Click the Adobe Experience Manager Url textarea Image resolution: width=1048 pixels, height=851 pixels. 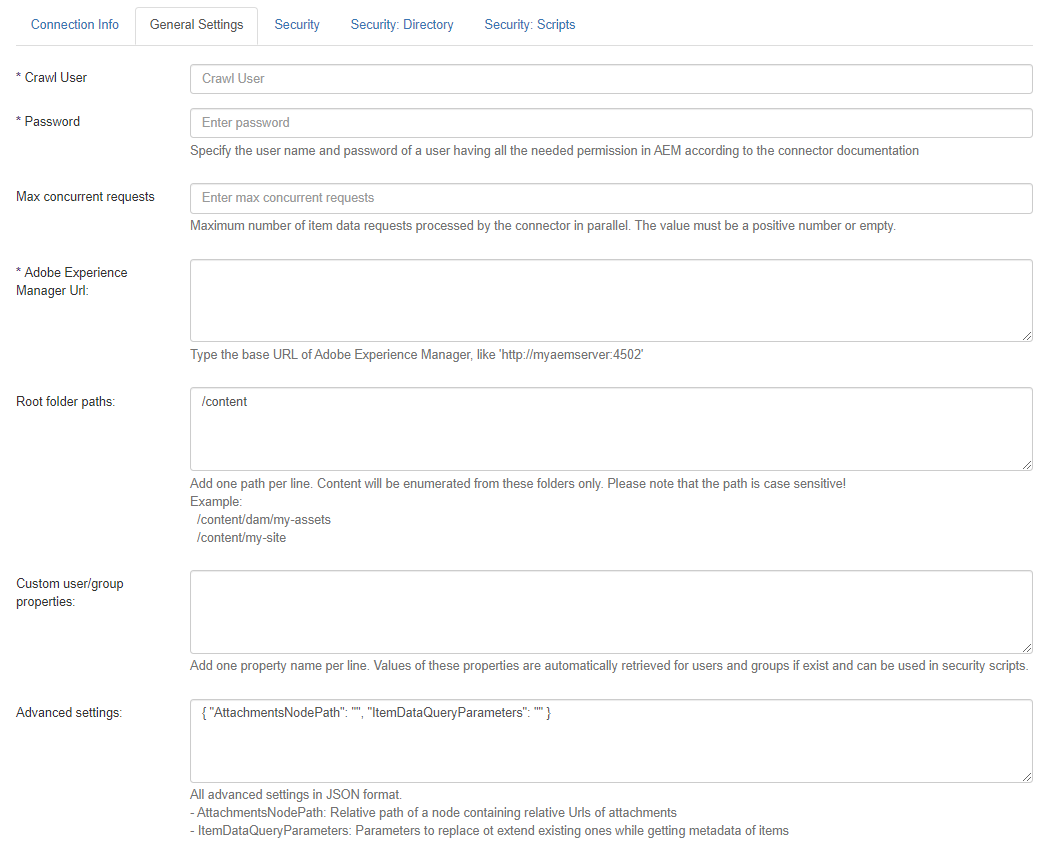(611, 300)
